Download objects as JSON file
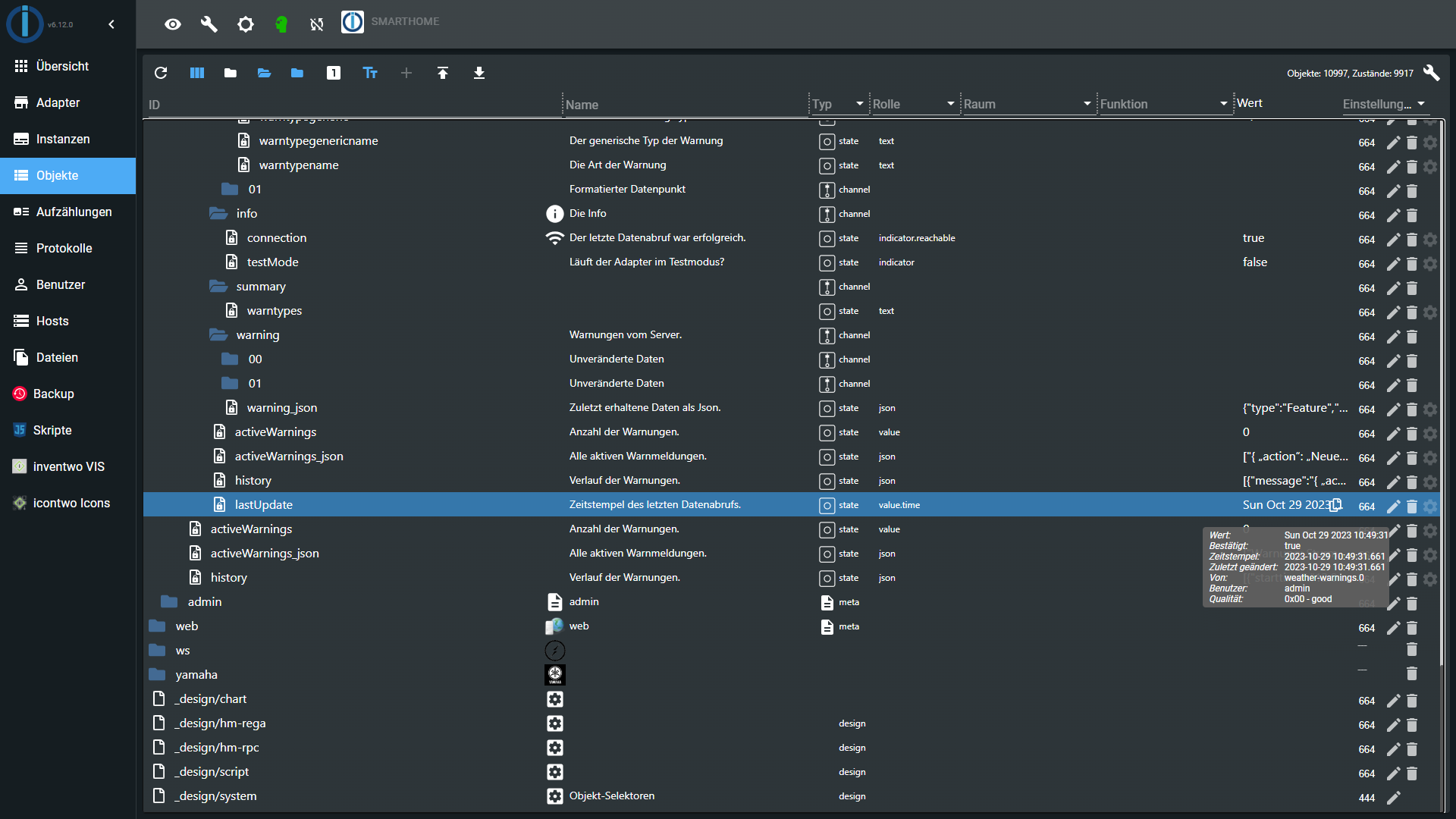1456x819 pixels. [x=479, y=73]
